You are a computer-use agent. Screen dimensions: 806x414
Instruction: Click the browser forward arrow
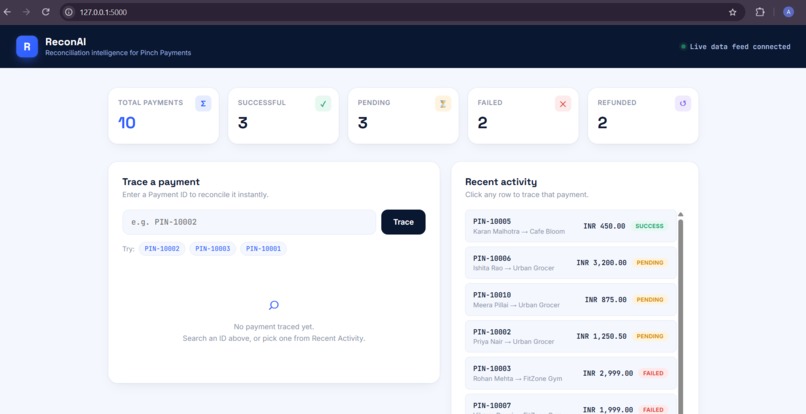[x=26, y=12]
